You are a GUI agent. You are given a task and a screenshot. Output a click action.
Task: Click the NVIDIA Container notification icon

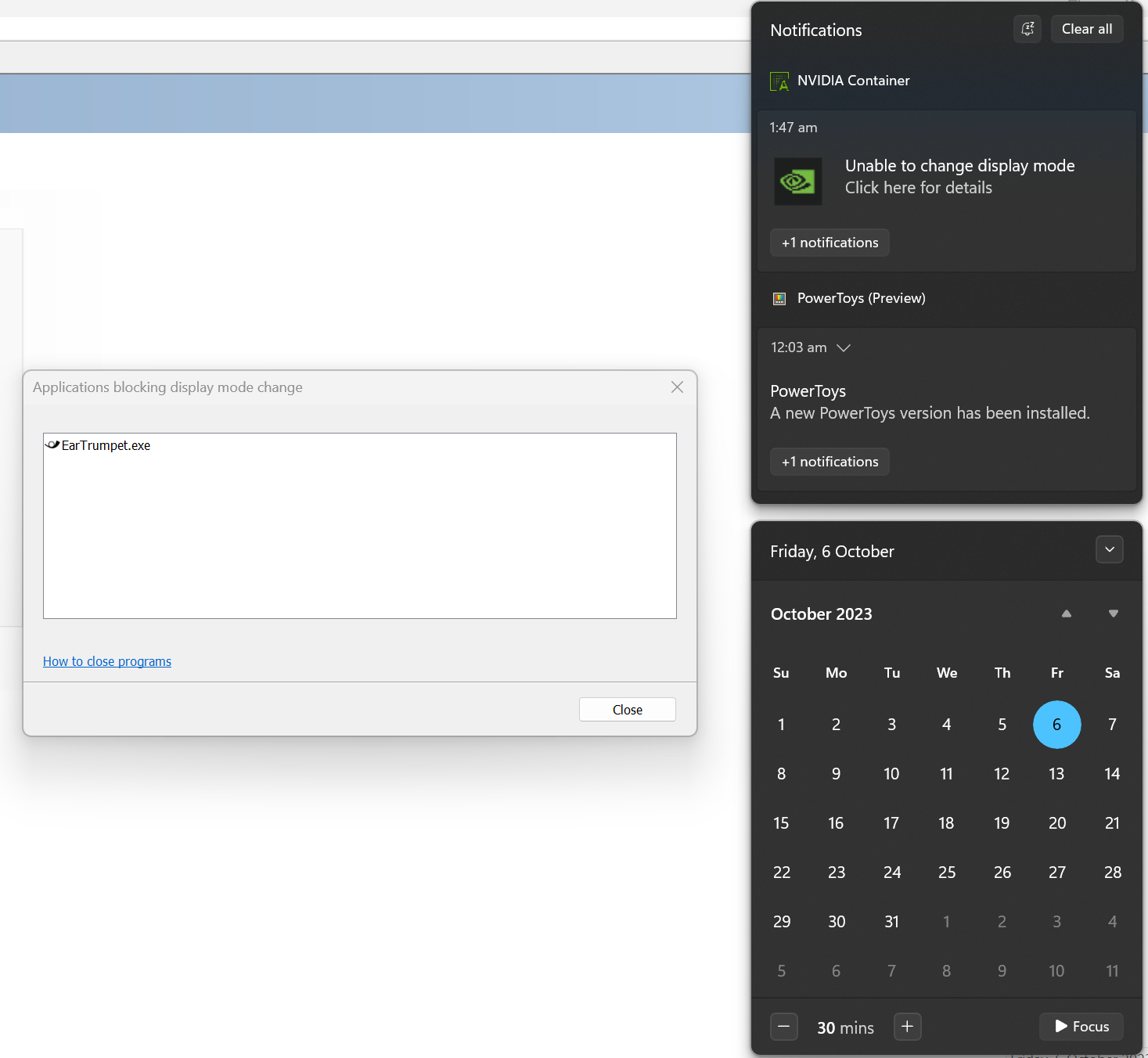[779, 81]
